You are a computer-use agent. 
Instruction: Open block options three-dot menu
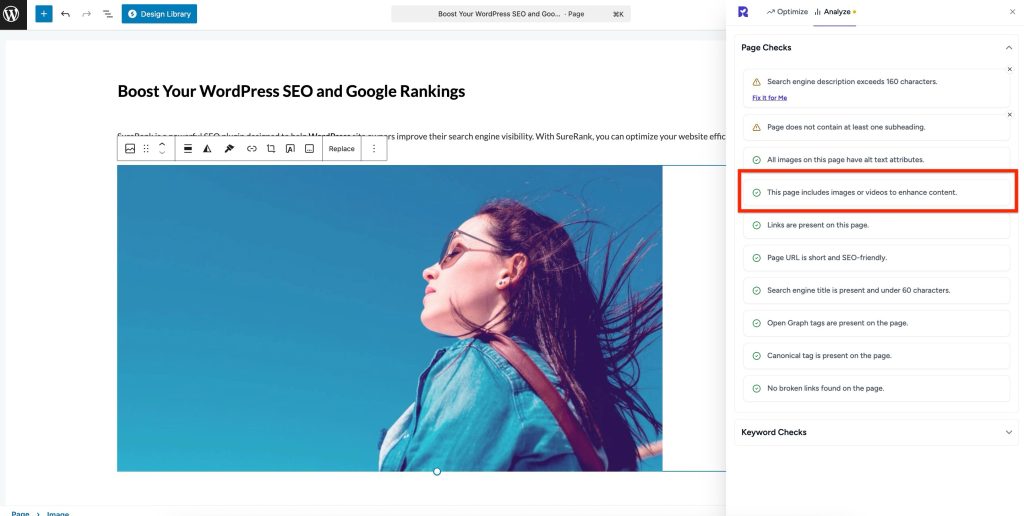click(374, 149)
